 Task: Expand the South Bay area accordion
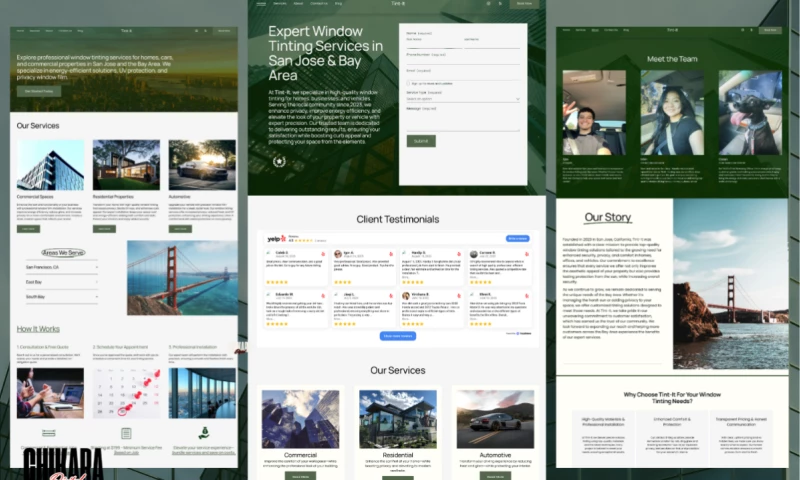point(62,297)
